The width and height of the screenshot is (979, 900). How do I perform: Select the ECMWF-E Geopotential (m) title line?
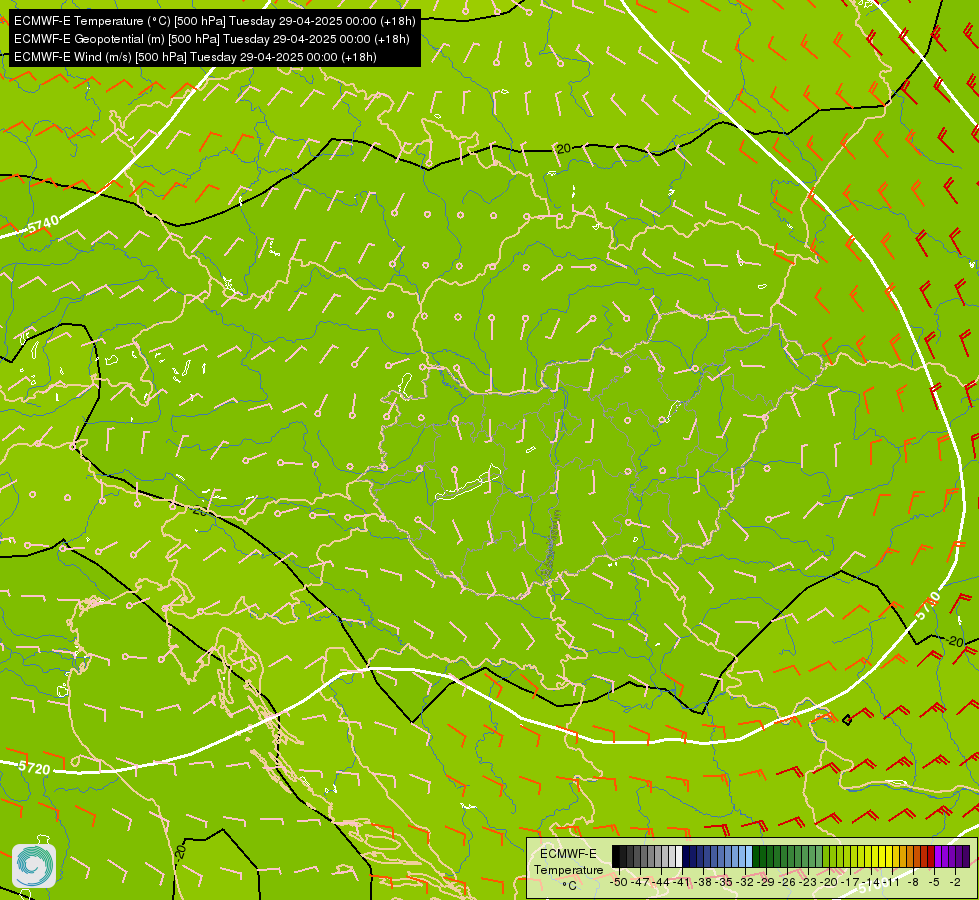(x=212, y=39)
